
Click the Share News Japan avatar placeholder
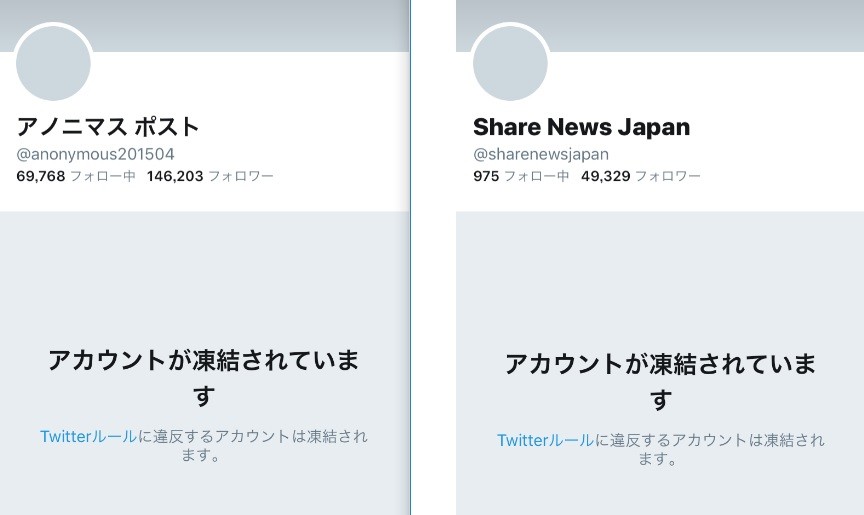coord(510,63)
